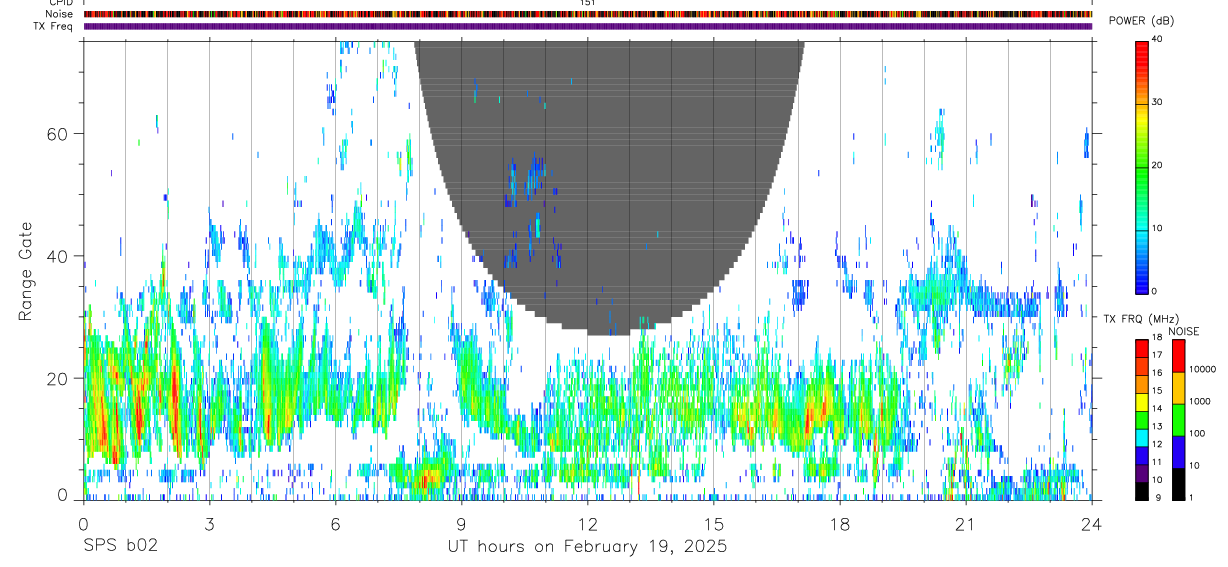
Task: Click the 15 tick on UT hours axis
Action: [x=713, y=524]
